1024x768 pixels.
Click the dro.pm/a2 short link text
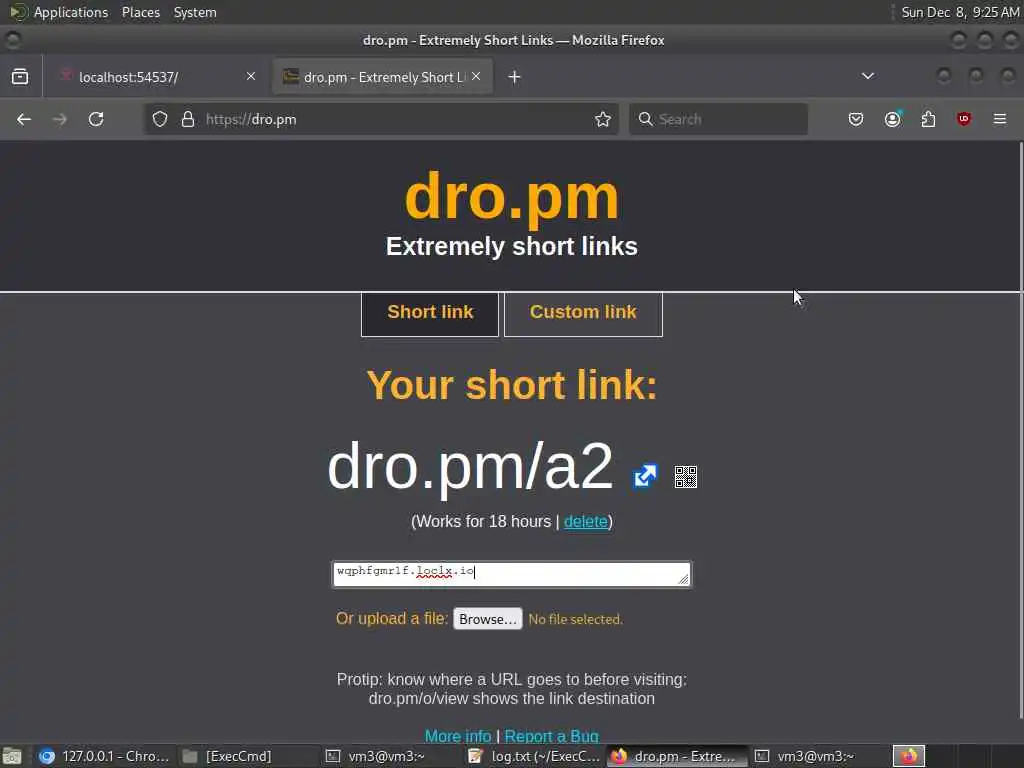click(x=470, y=466)
